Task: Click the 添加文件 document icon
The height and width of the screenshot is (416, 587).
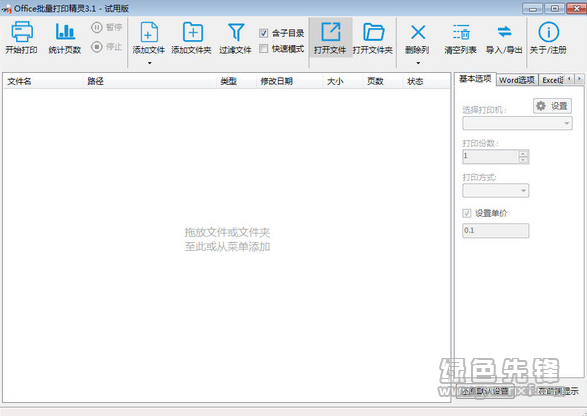Action: point(149,32)
